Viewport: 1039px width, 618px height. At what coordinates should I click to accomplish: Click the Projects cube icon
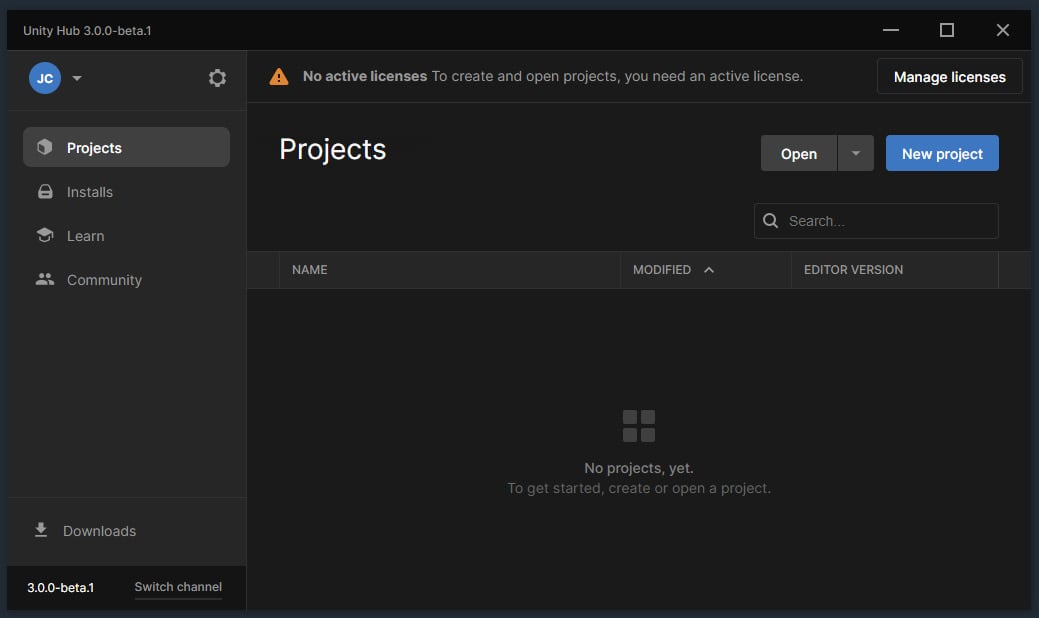(x=44, y=147)
